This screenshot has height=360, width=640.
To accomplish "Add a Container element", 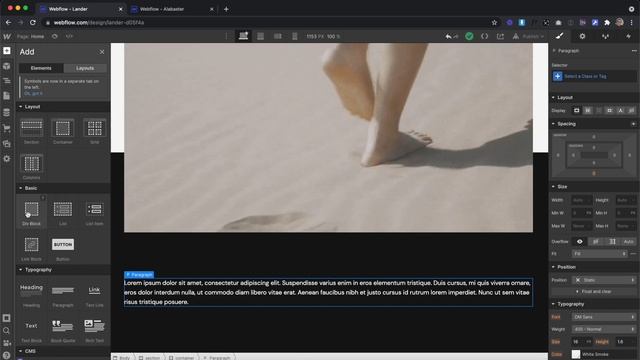I will (63, 131).
